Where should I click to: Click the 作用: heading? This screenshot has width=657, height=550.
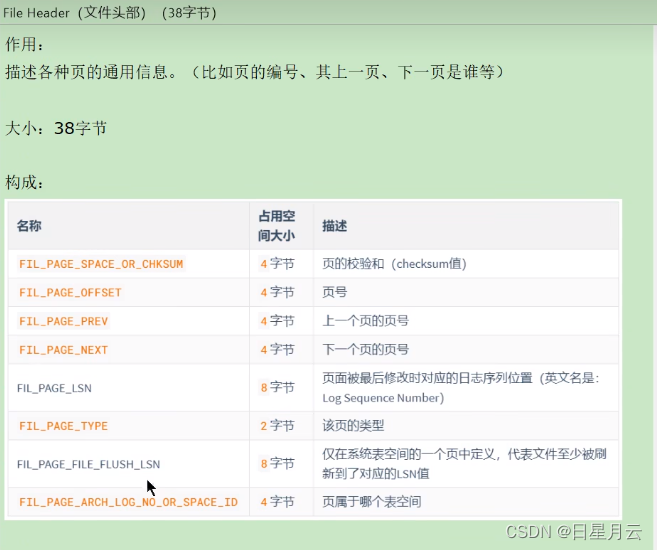[x=24, y=44]
